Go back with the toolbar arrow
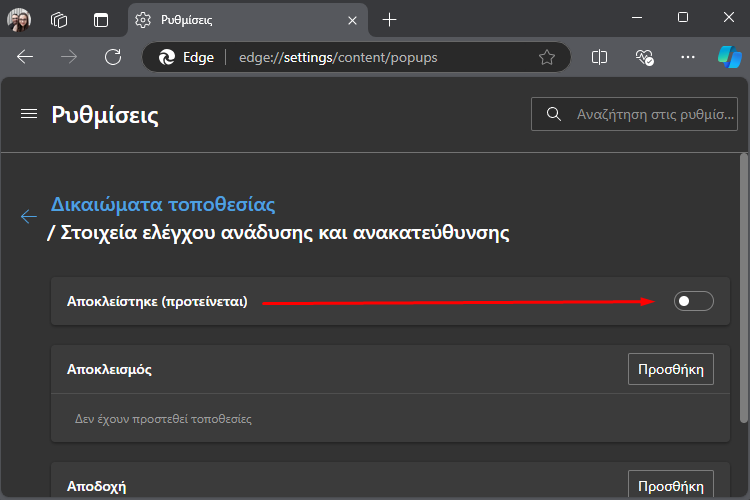This screenshot has width=750, height=500. coord(25,57)
